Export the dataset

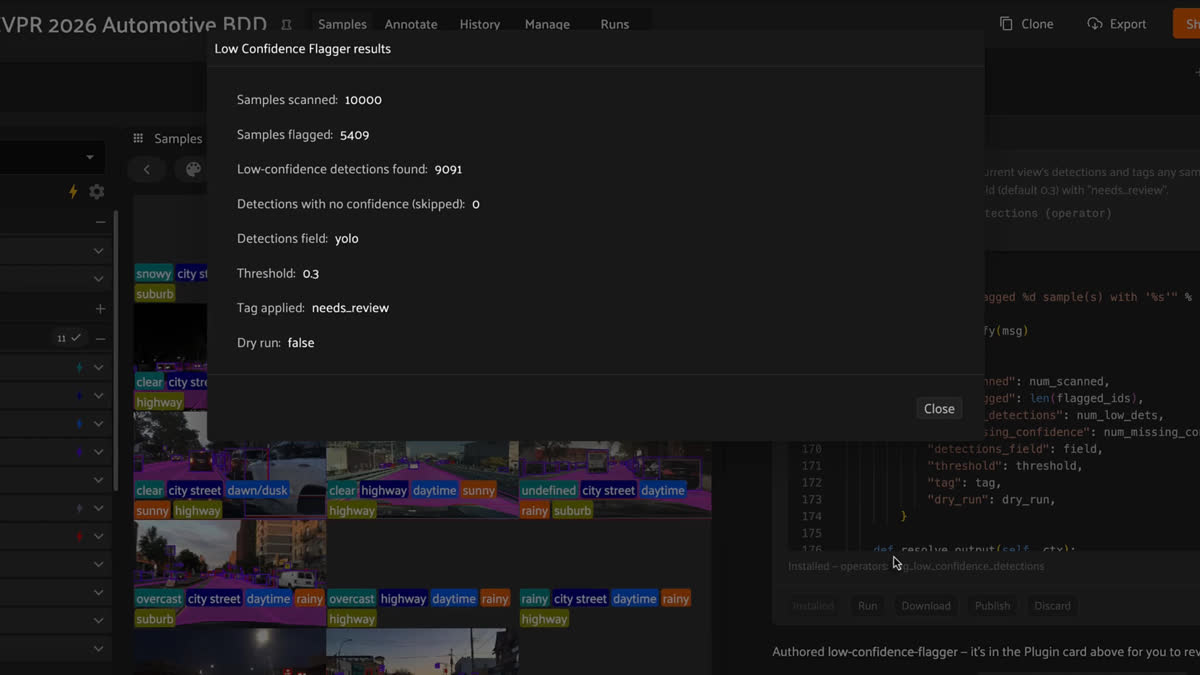[1117, 24]
